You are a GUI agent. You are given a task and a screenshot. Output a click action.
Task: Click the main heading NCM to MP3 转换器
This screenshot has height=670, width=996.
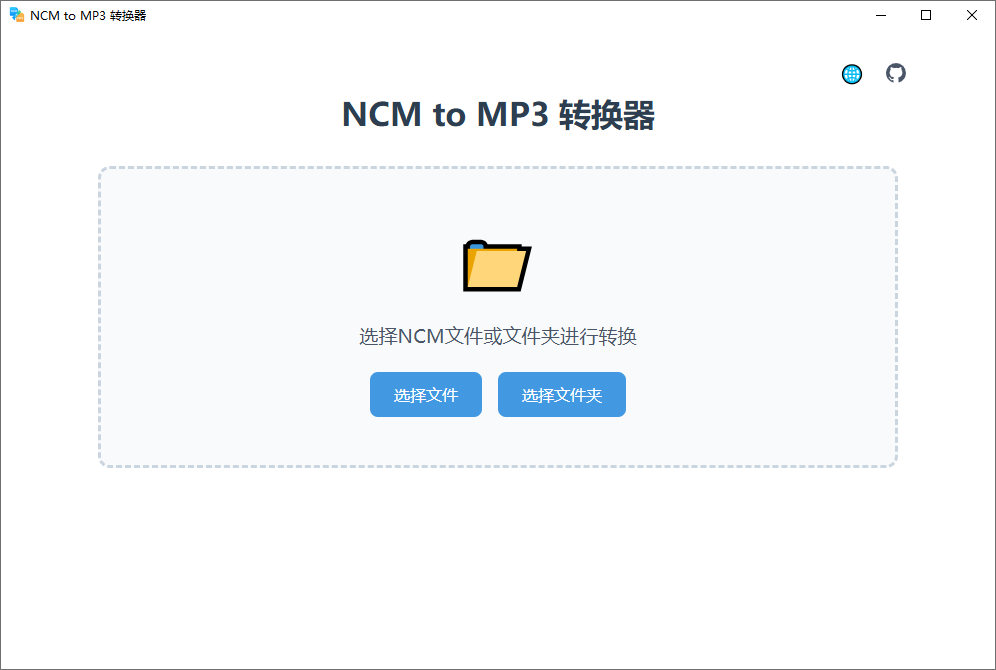498,115
